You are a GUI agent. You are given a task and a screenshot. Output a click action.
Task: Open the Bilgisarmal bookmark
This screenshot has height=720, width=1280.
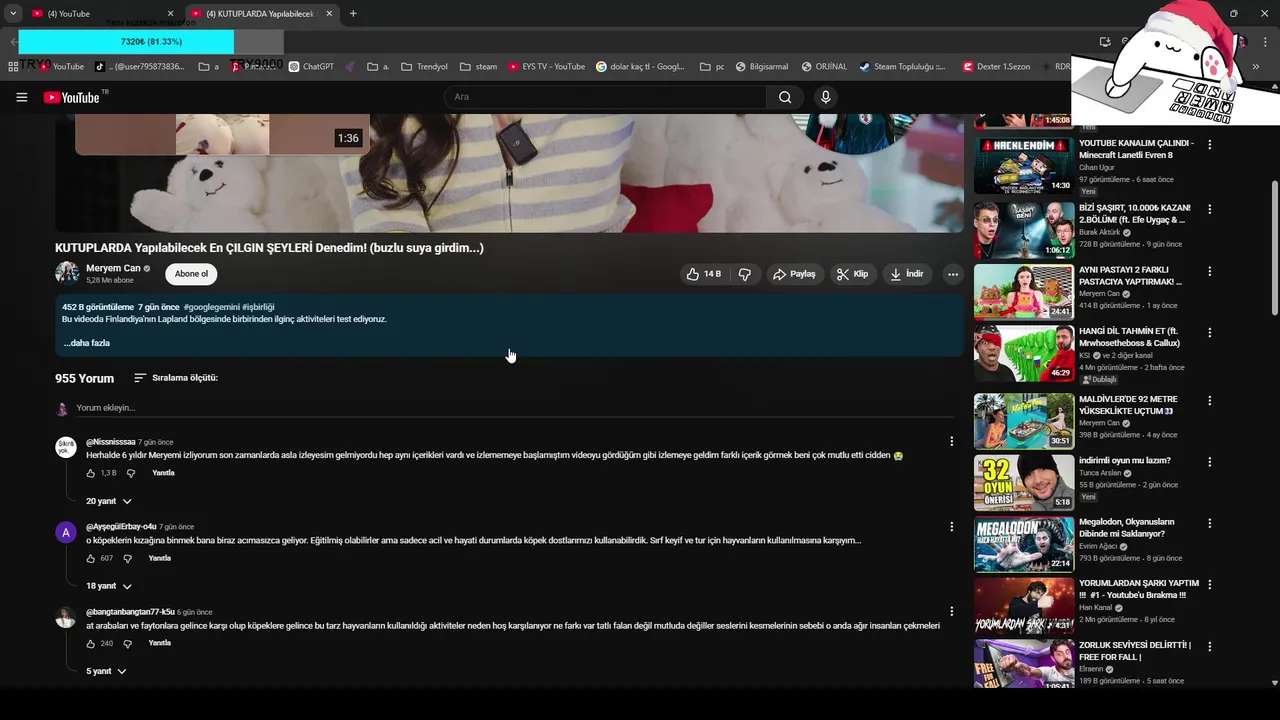[x=762, y=67]
